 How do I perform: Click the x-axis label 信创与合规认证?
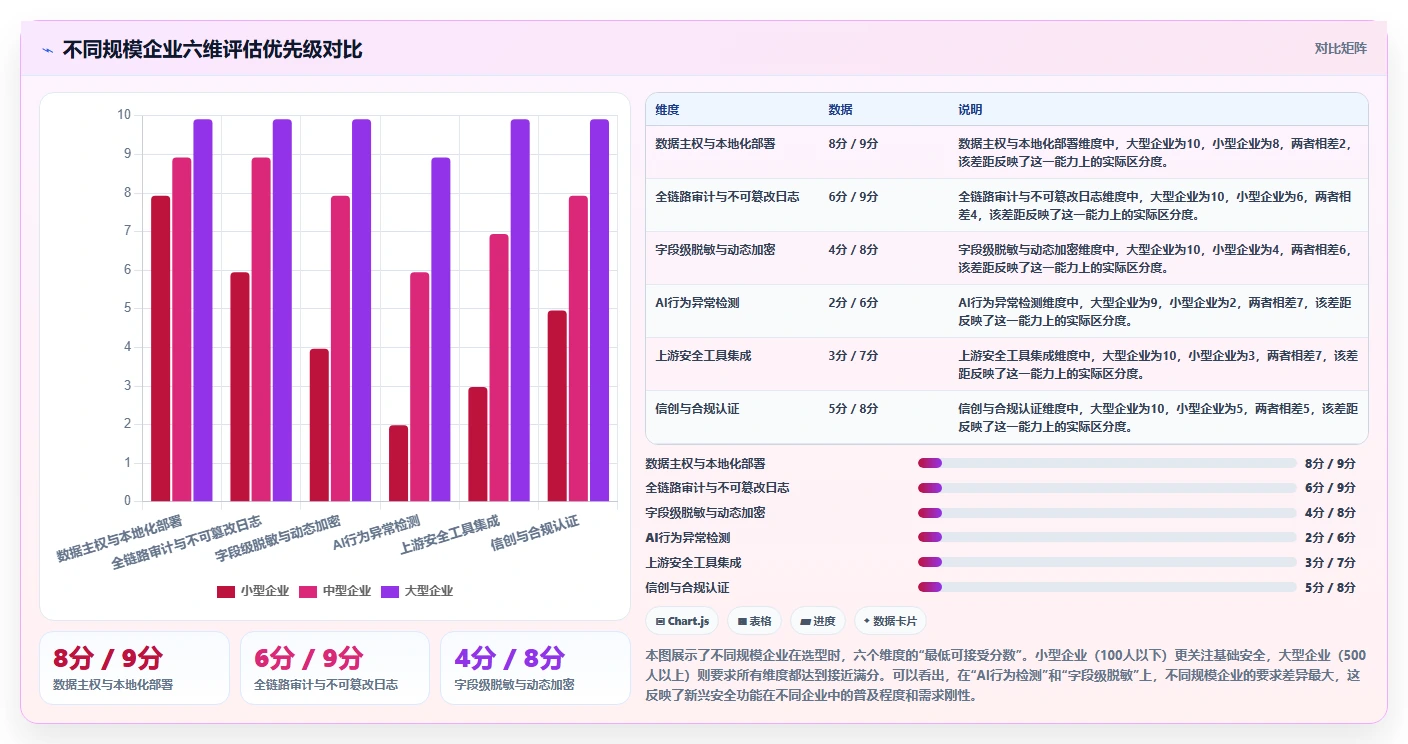[x=534, y=535]
